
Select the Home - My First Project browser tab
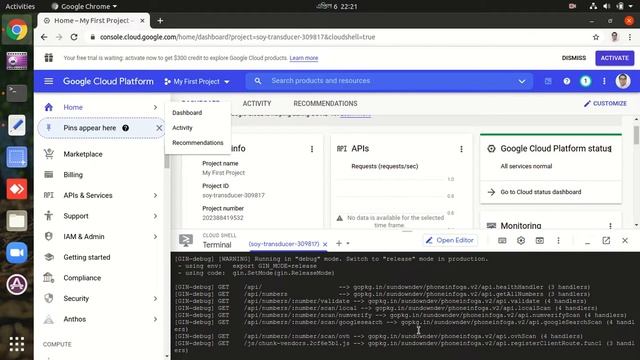tap(93, 20)
